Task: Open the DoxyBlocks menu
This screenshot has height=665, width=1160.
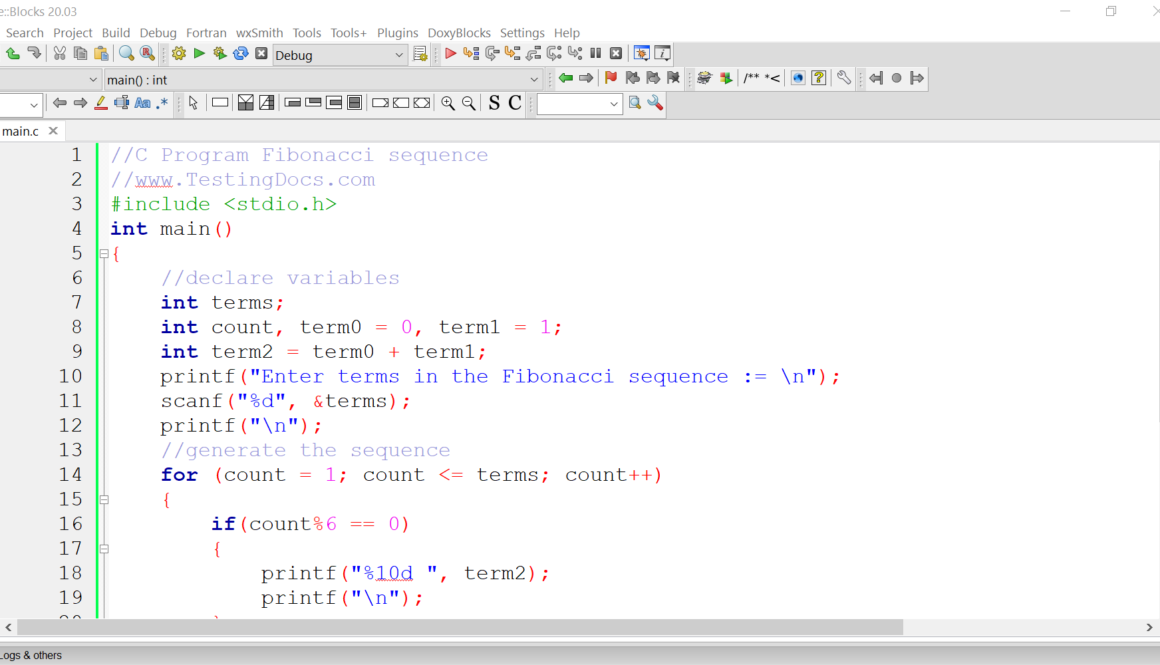Action: 459,33
